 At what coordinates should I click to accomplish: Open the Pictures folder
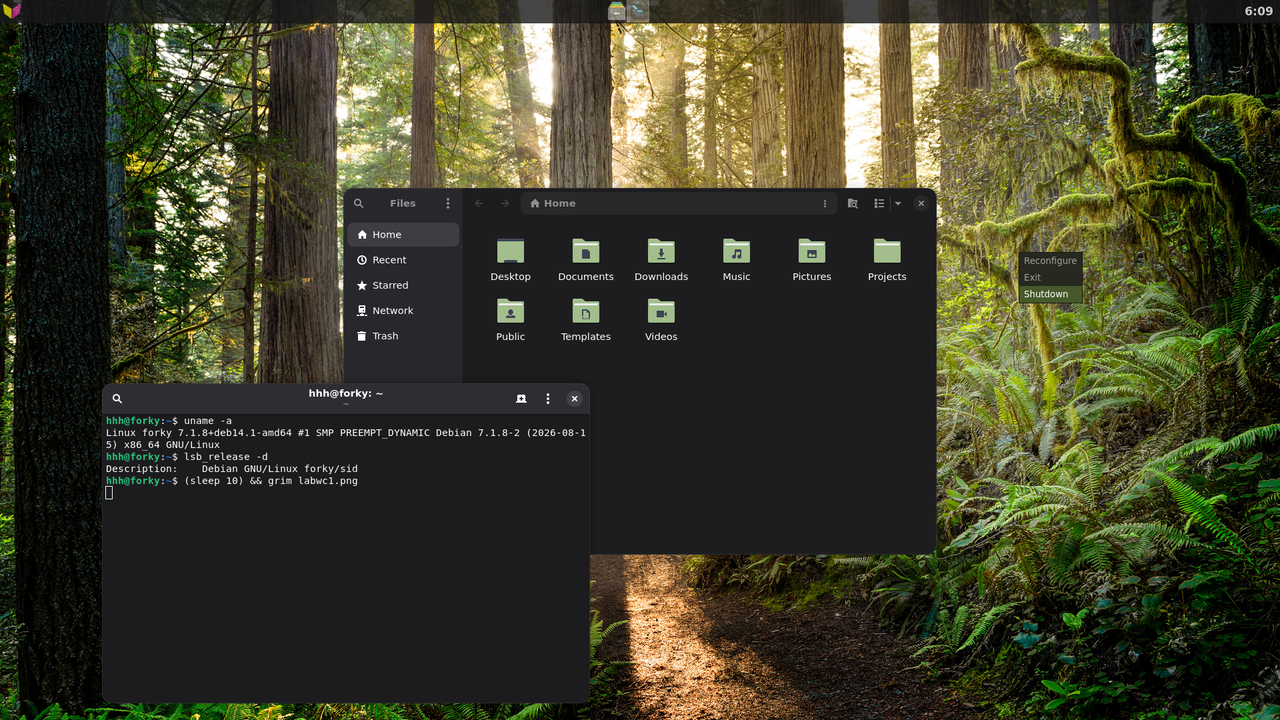812,260
